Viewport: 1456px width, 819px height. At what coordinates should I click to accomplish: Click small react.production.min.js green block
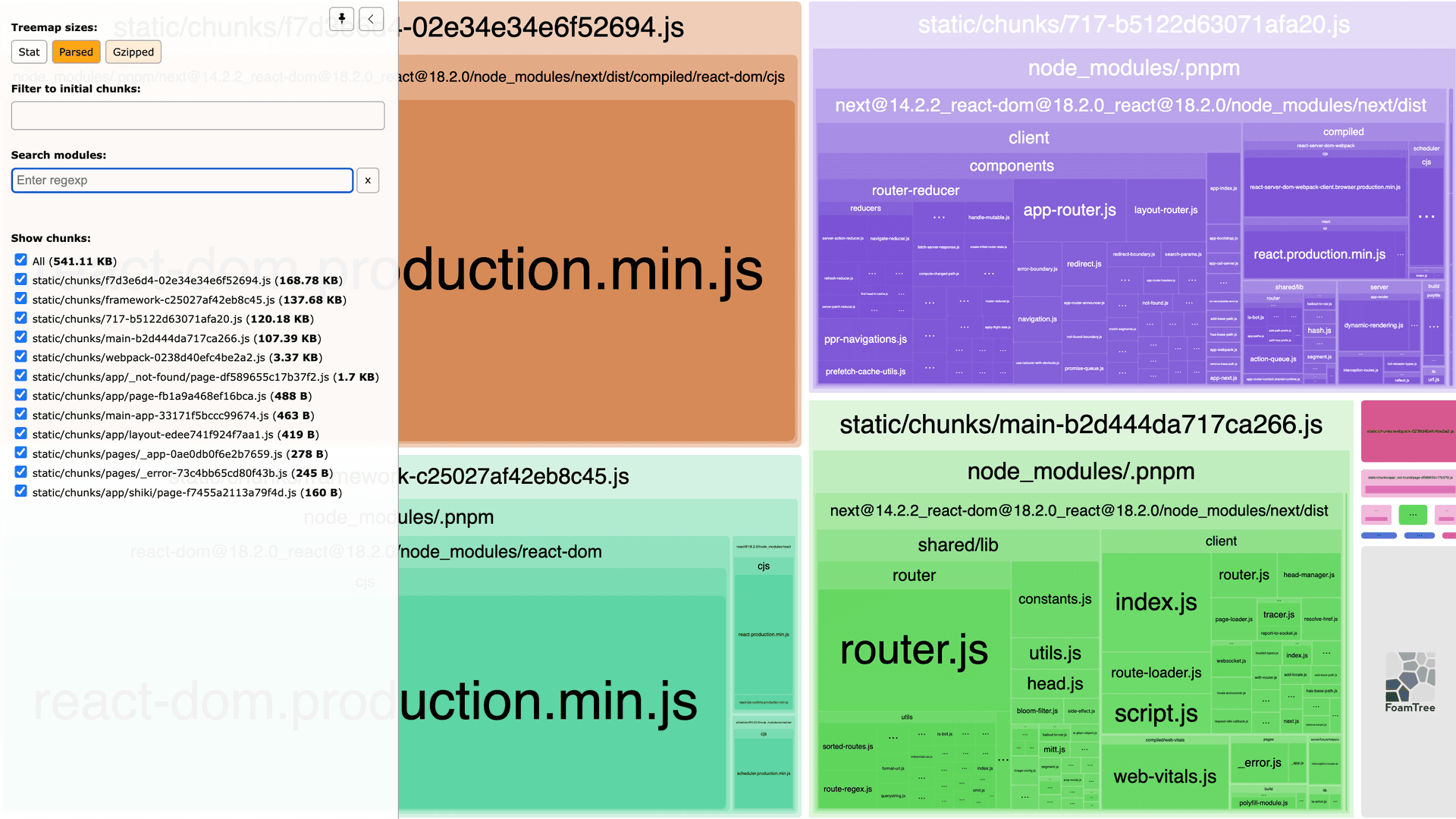[764, 635]
